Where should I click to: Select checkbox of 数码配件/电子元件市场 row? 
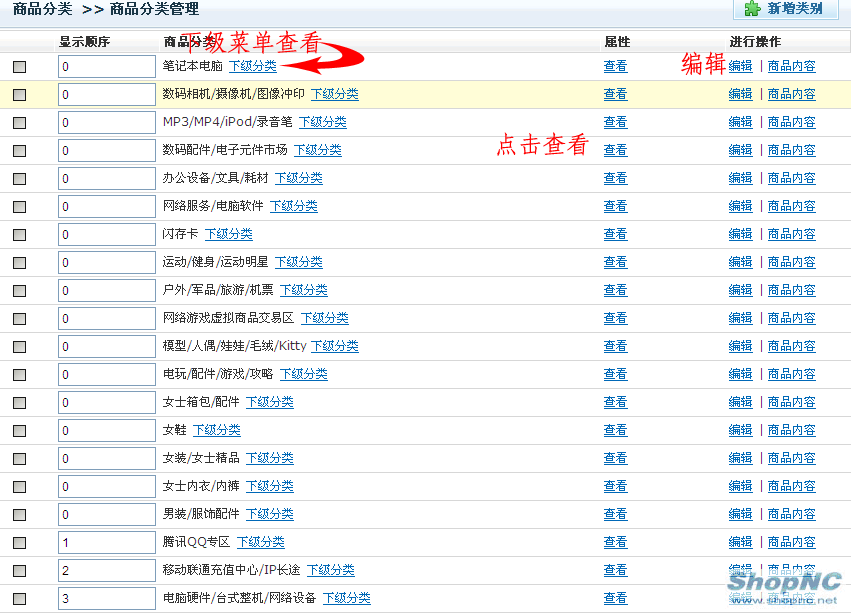(x=20, y=151)
